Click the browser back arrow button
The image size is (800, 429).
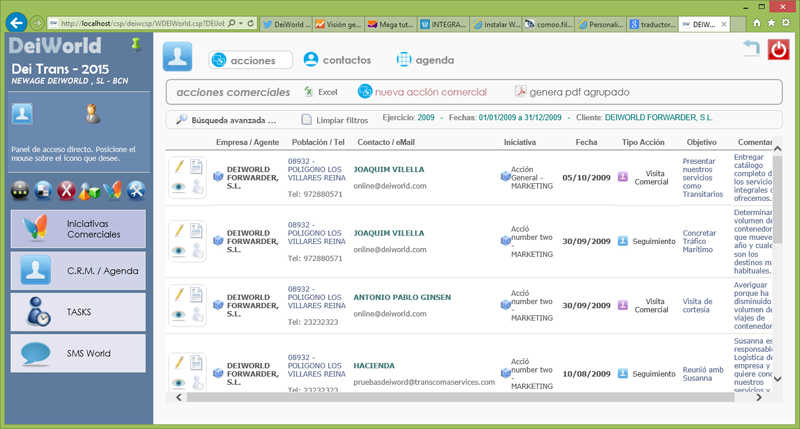tap(16, 23)
